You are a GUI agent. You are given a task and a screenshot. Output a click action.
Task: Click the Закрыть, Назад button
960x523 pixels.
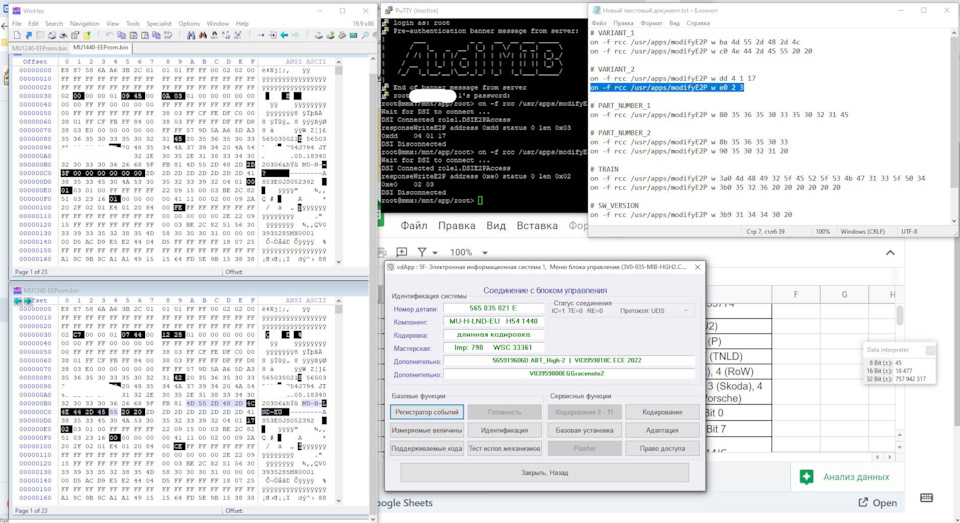click(x=544, y=473)
